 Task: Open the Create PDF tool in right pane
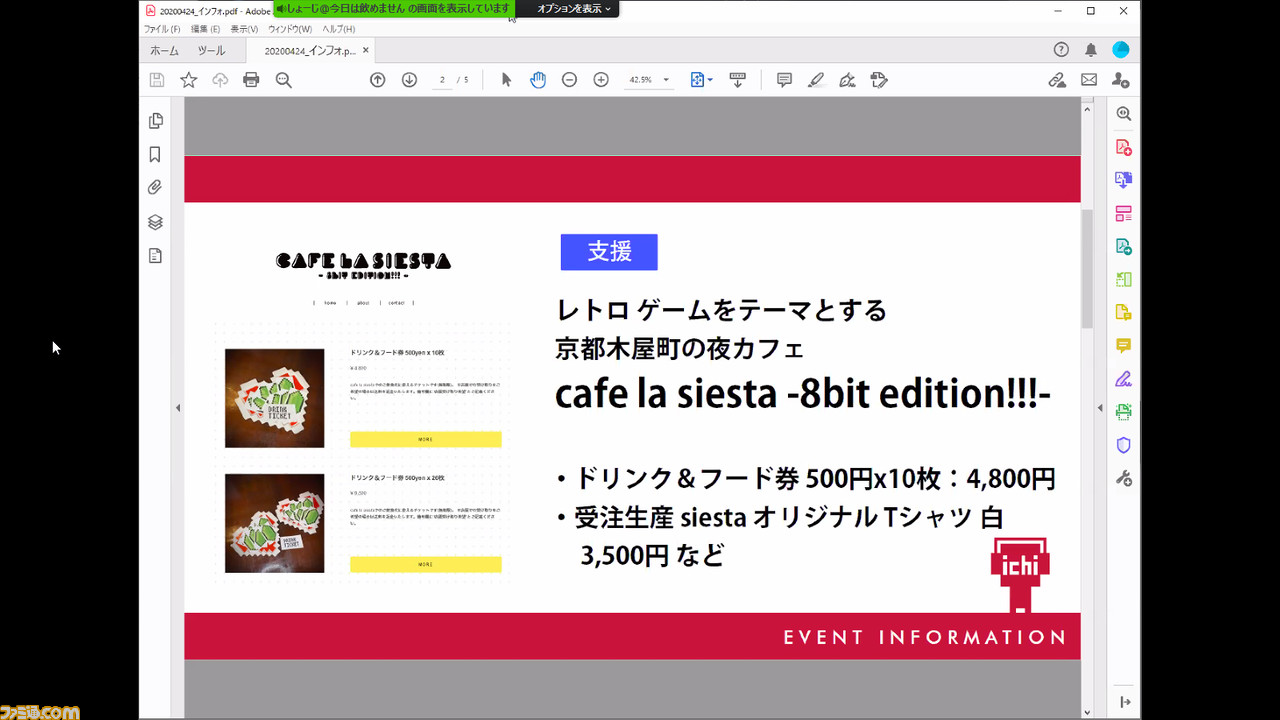[x=1124, y=147]
